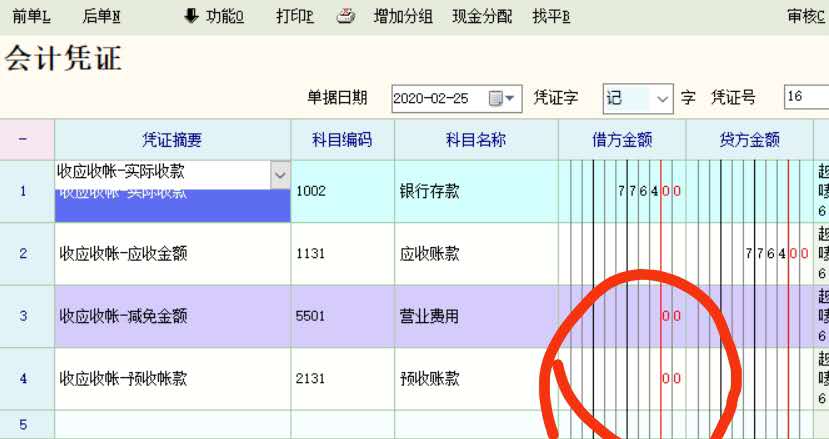Viewport: 829px width, 439px height.
Task: Click the 审核 audit button
Action: click(x=806, y=16)
